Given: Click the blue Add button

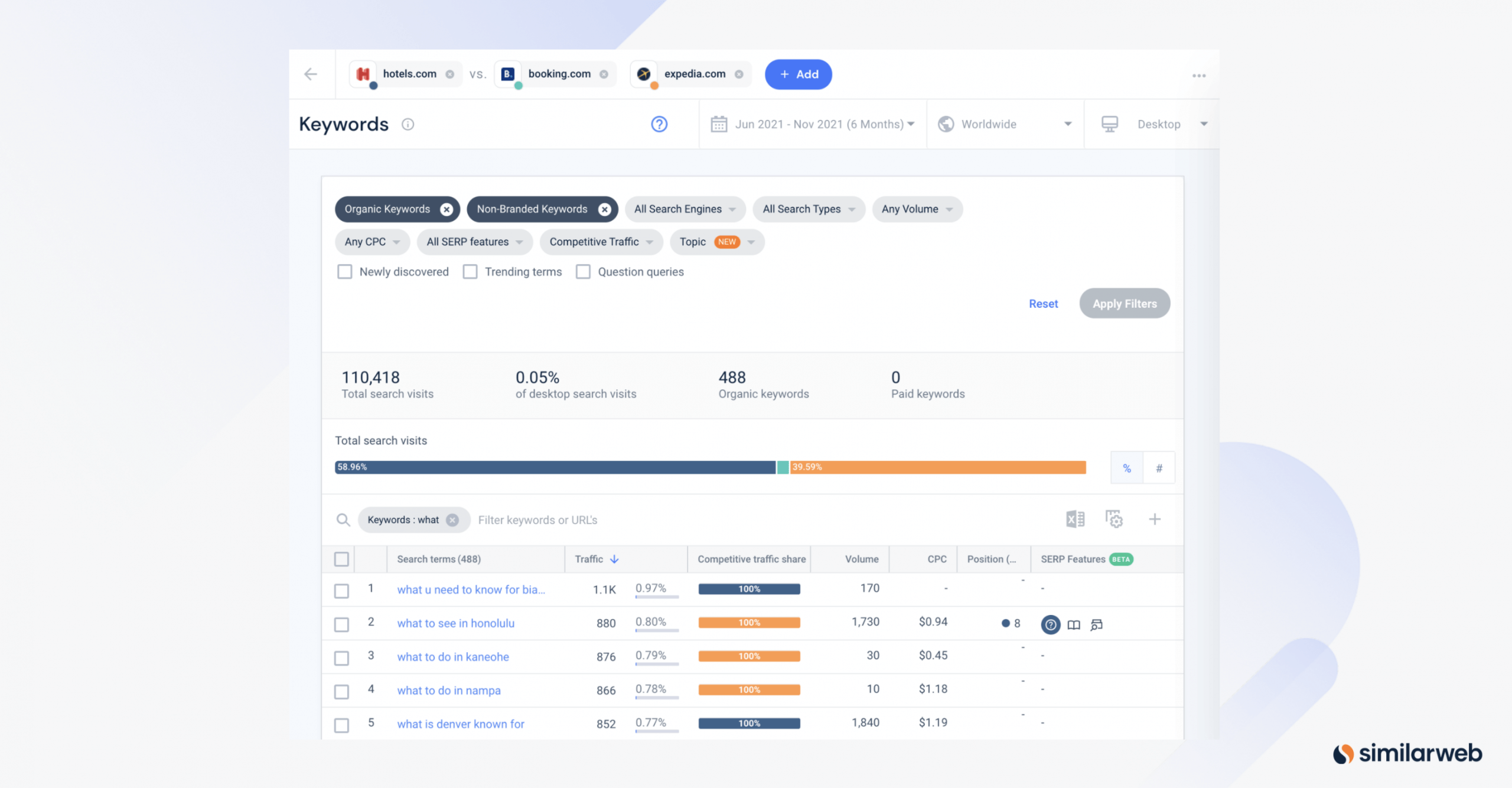Looking at the screenshot, I should 798,74.
